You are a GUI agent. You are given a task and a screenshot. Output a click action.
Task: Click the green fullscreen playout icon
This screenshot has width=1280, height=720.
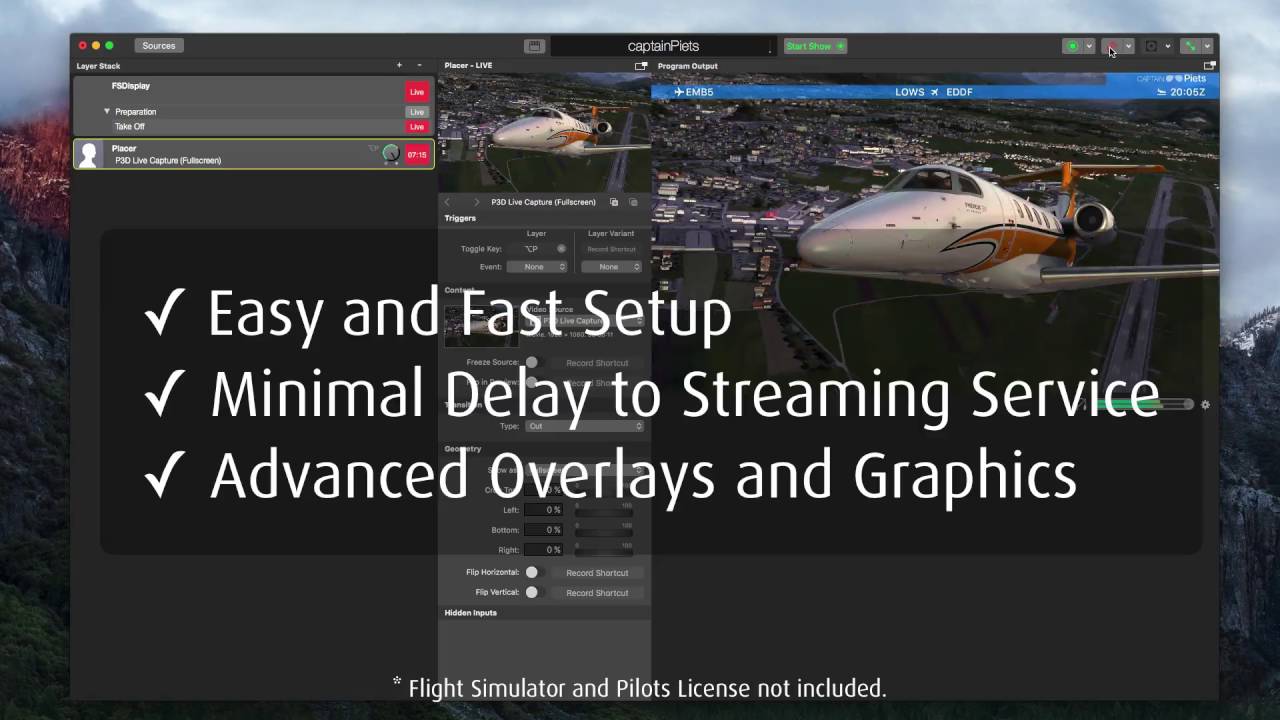click(x=1190, y=46)
